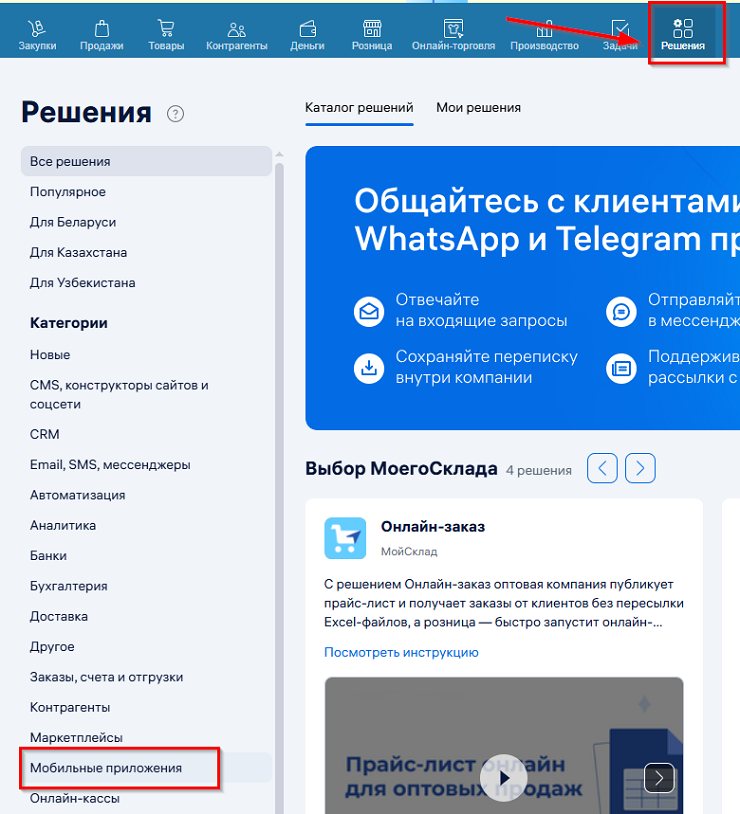
Task: Click the Посмотреть инструкцию link
Action: (401, 653)
